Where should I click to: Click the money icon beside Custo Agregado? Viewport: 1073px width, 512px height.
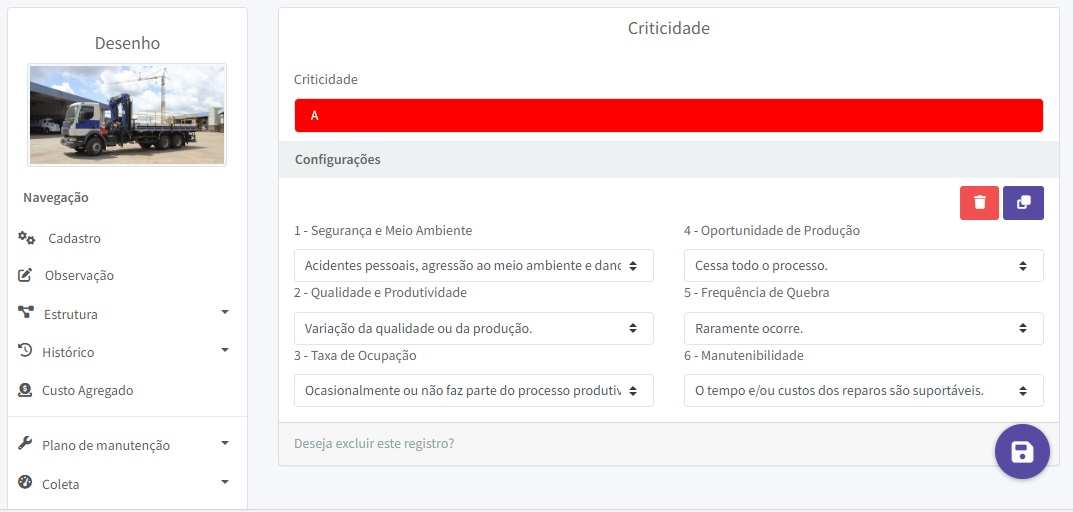[25, 390]
